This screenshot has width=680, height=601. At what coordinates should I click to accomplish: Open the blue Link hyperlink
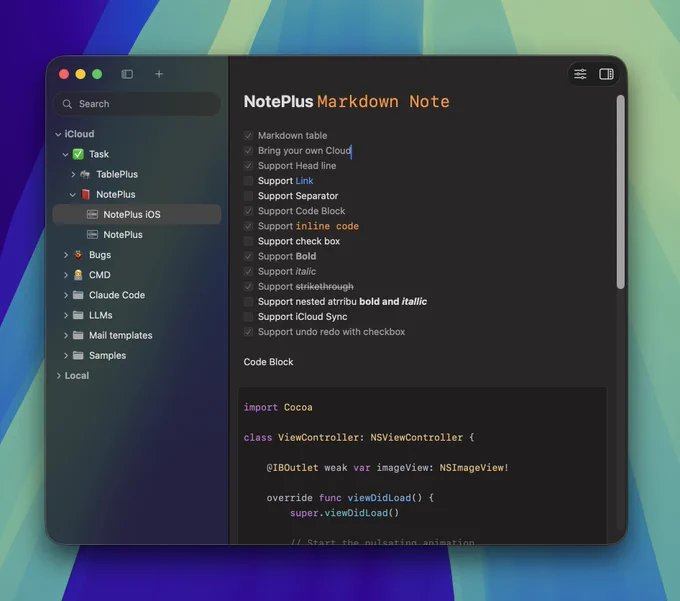(x=304, y=181)
